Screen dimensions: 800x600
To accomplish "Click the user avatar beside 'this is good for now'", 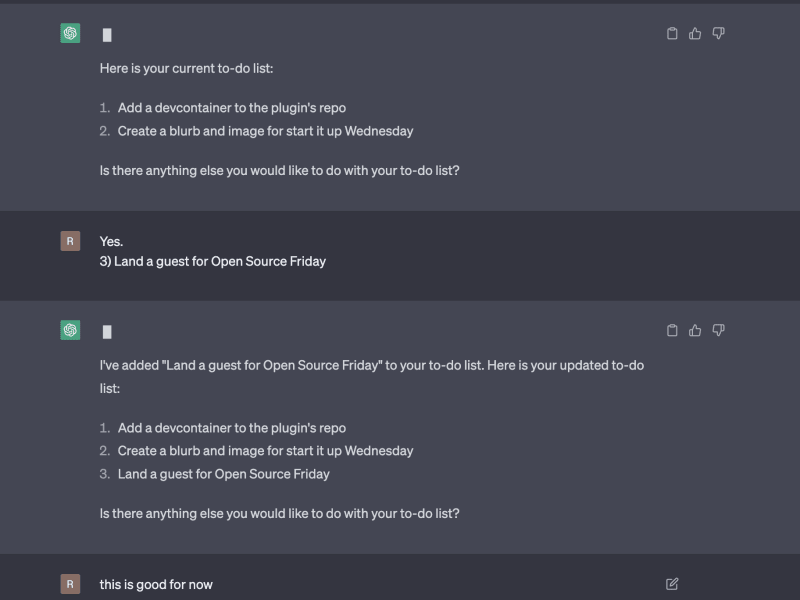I will [70, 584].
